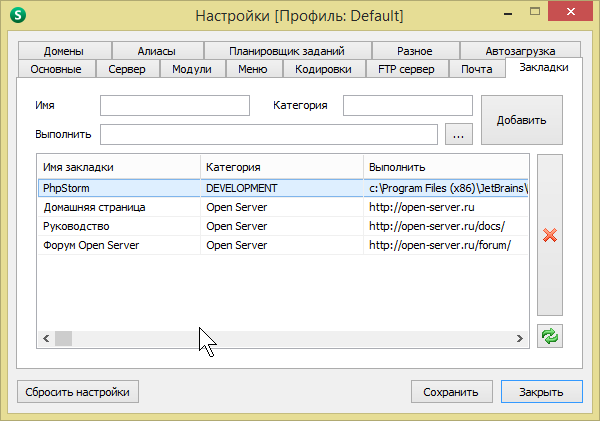Switch to the Домены tab
The height and width of the screenshot is (421, 600).
point(64,51)
